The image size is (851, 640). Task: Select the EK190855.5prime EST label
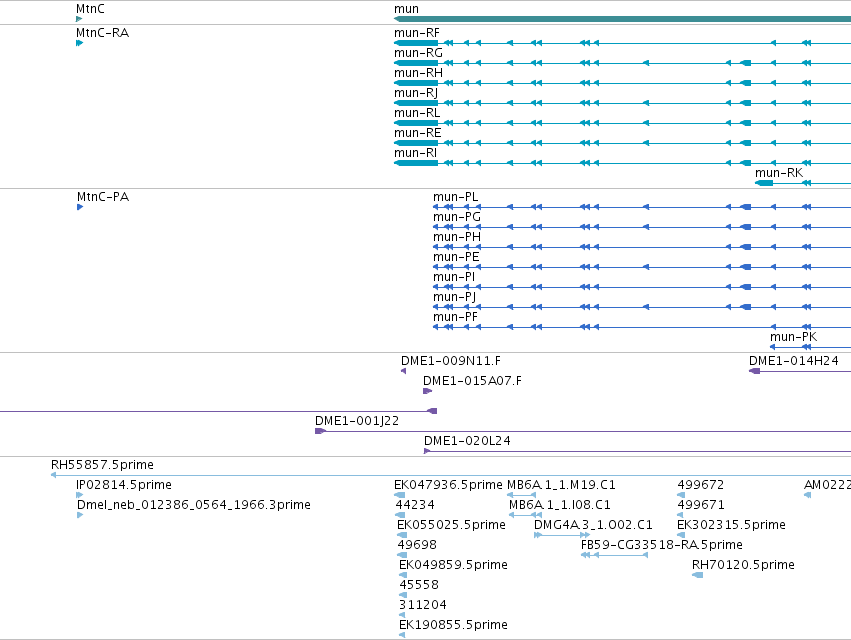(x=453, y=625)
